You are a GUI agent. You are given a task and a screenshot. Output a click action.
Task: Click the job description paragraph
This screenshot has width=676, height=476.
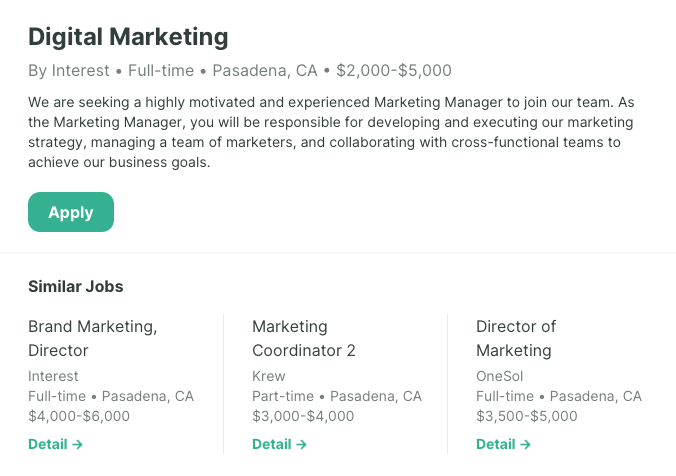tap(330, 132)
